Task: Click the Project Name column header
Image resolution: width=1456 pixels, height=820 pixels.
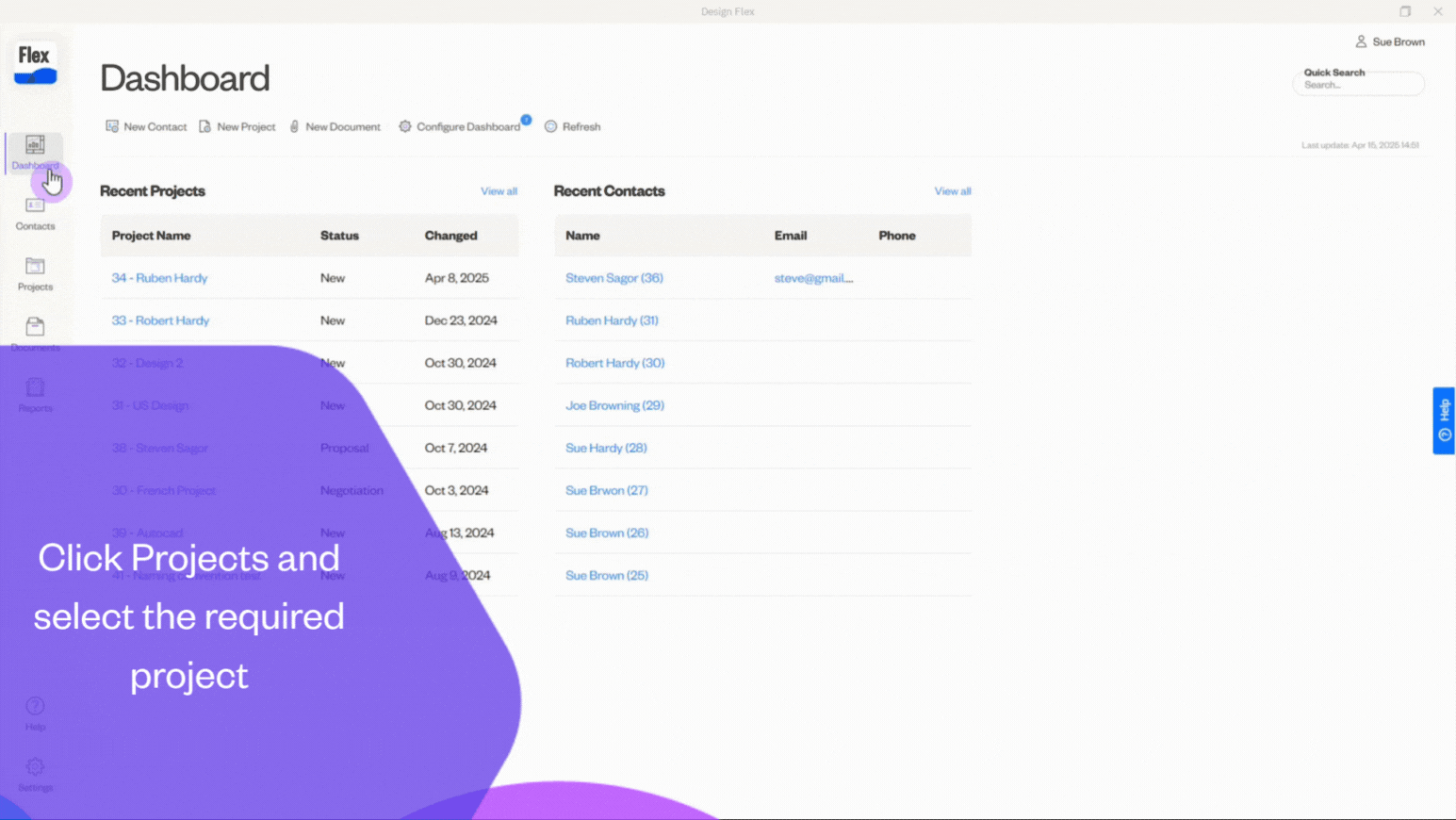Action: [x=151, y=236]
